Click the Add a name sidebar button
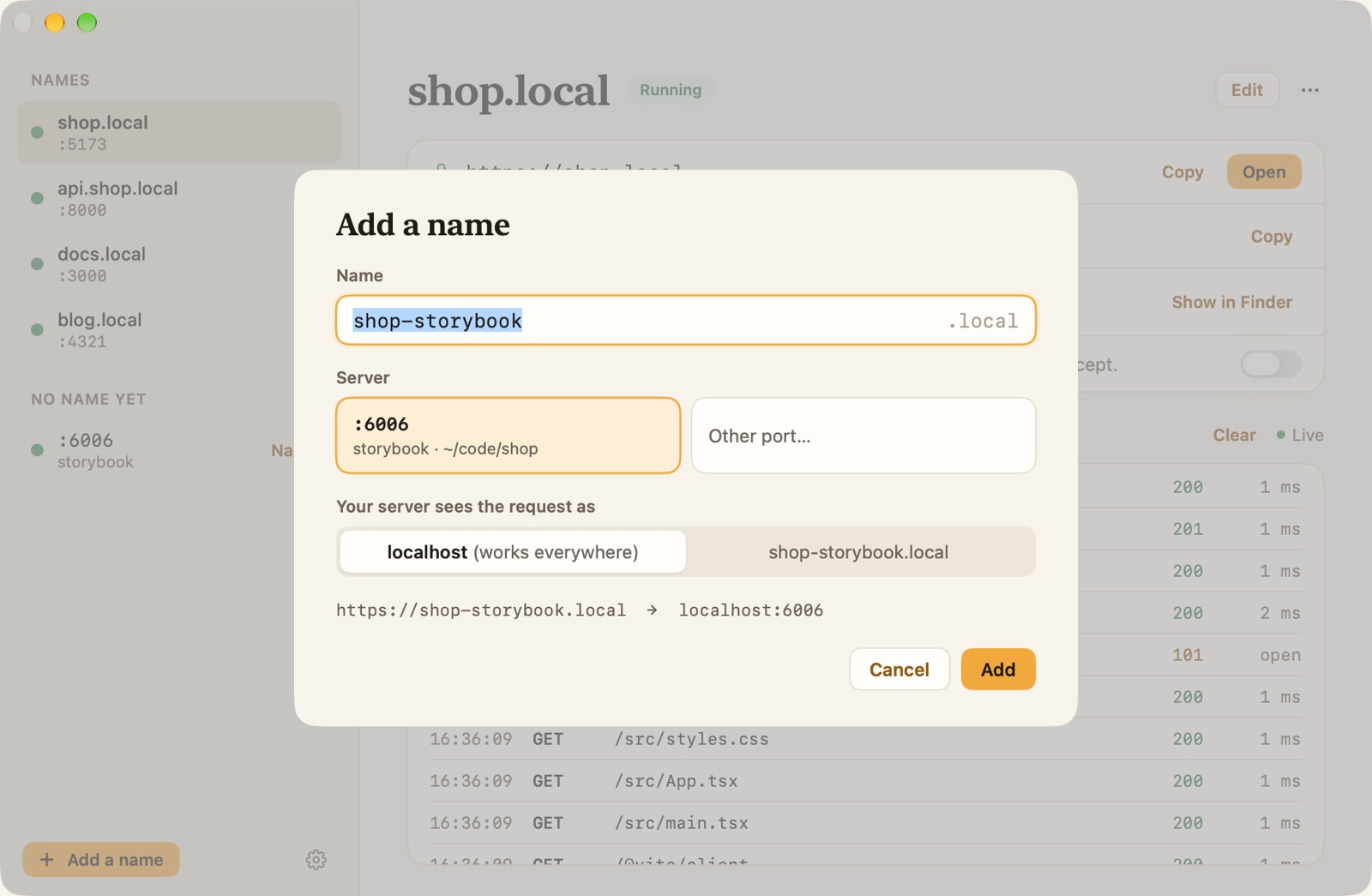The width and height of the screenshot is (1372, 896). 101,859
